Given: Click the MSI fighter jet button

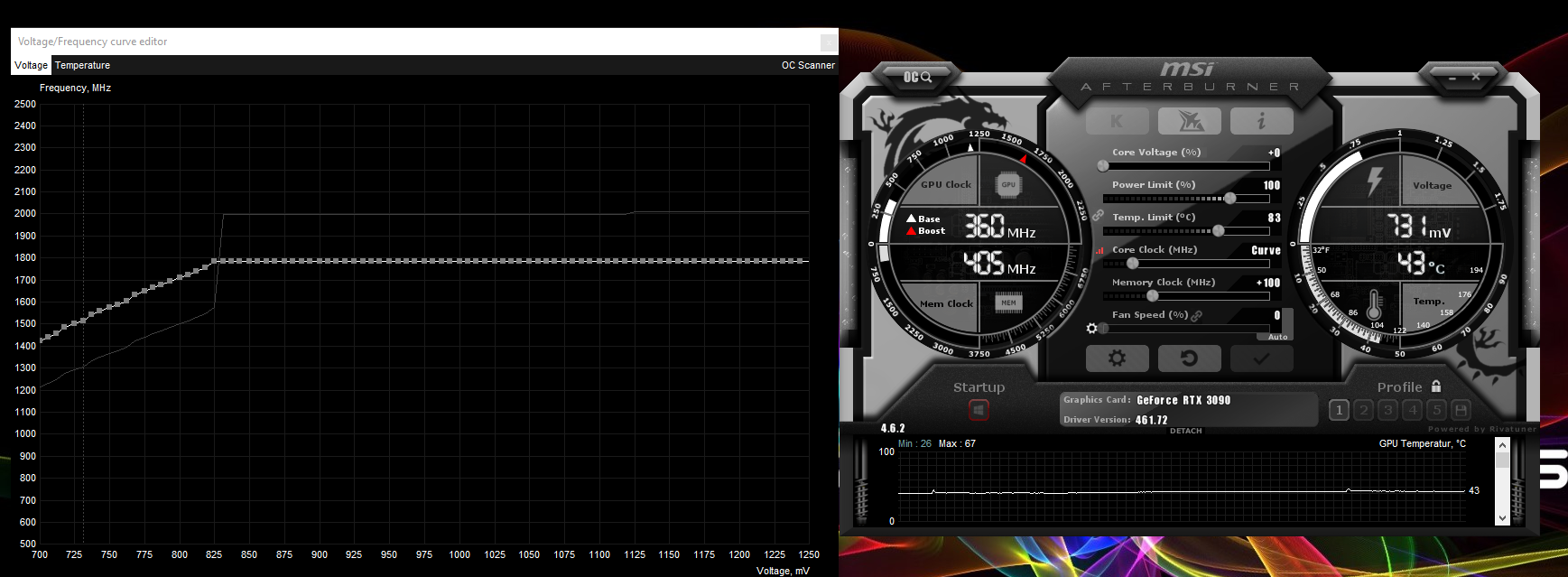Looking at the screenshot, I should [x=1190, y=121].
